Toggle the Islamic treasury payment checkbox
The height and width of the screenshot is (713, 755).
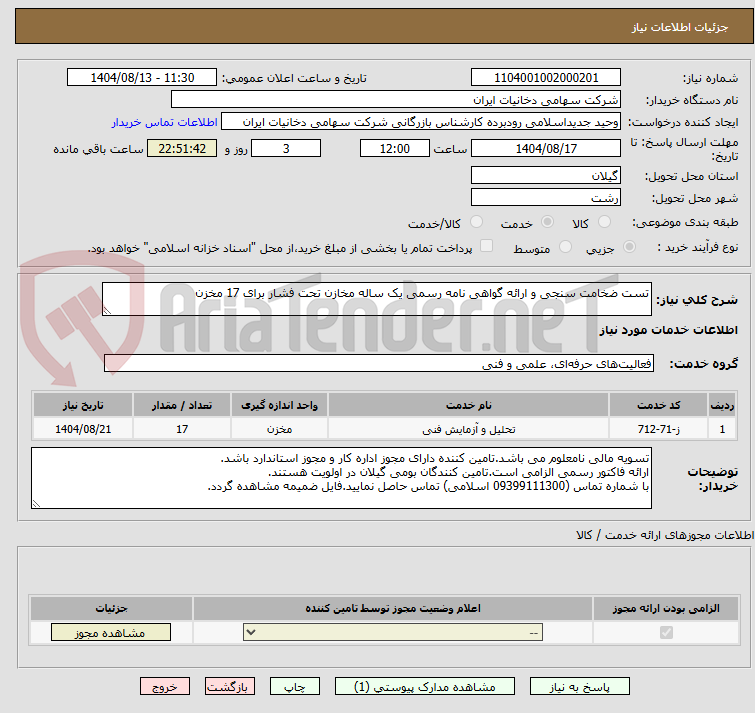click(487, 247)
